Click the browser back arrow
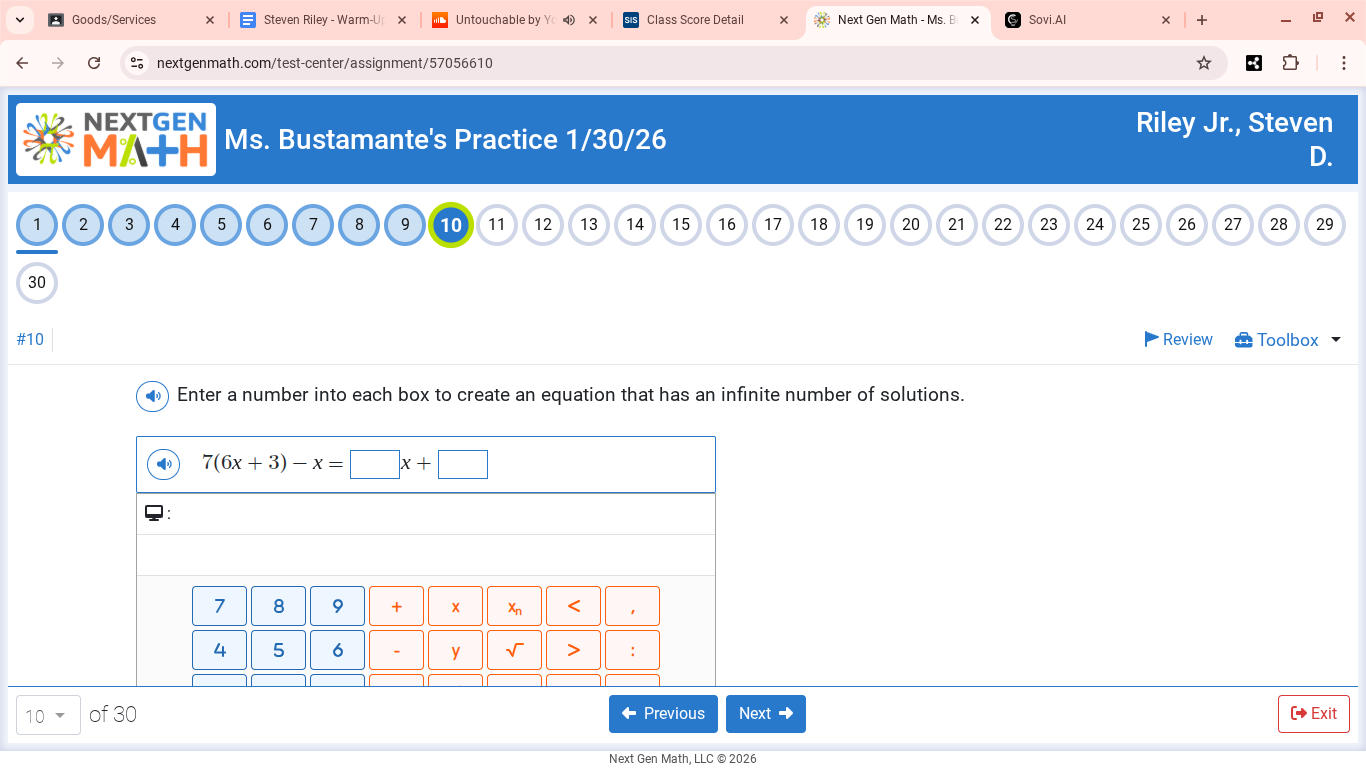This screenshot has width=1366, height=768. pos(22,62)
